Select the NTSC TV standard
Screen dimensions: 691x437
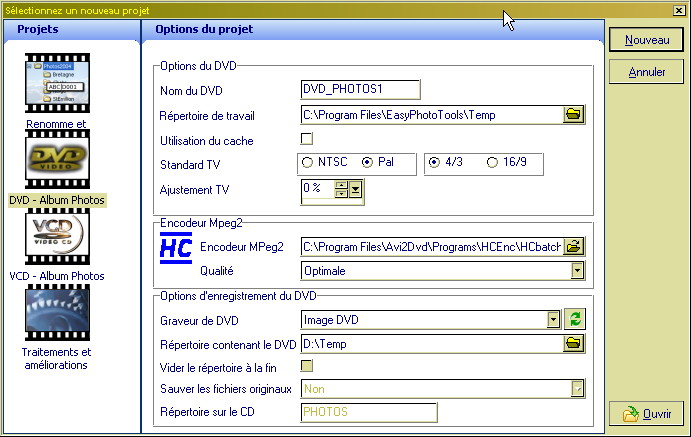coord(308,162)
